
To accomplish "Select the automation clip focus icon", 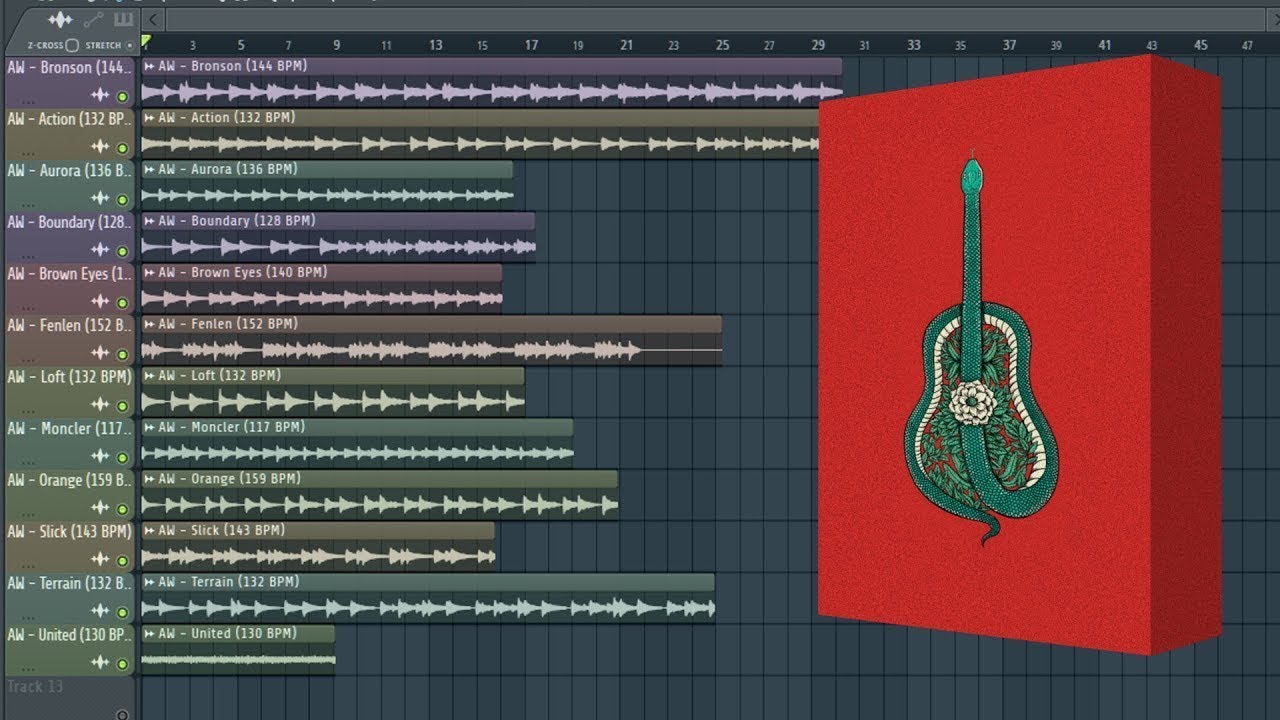I will click(x=93, y=20).
